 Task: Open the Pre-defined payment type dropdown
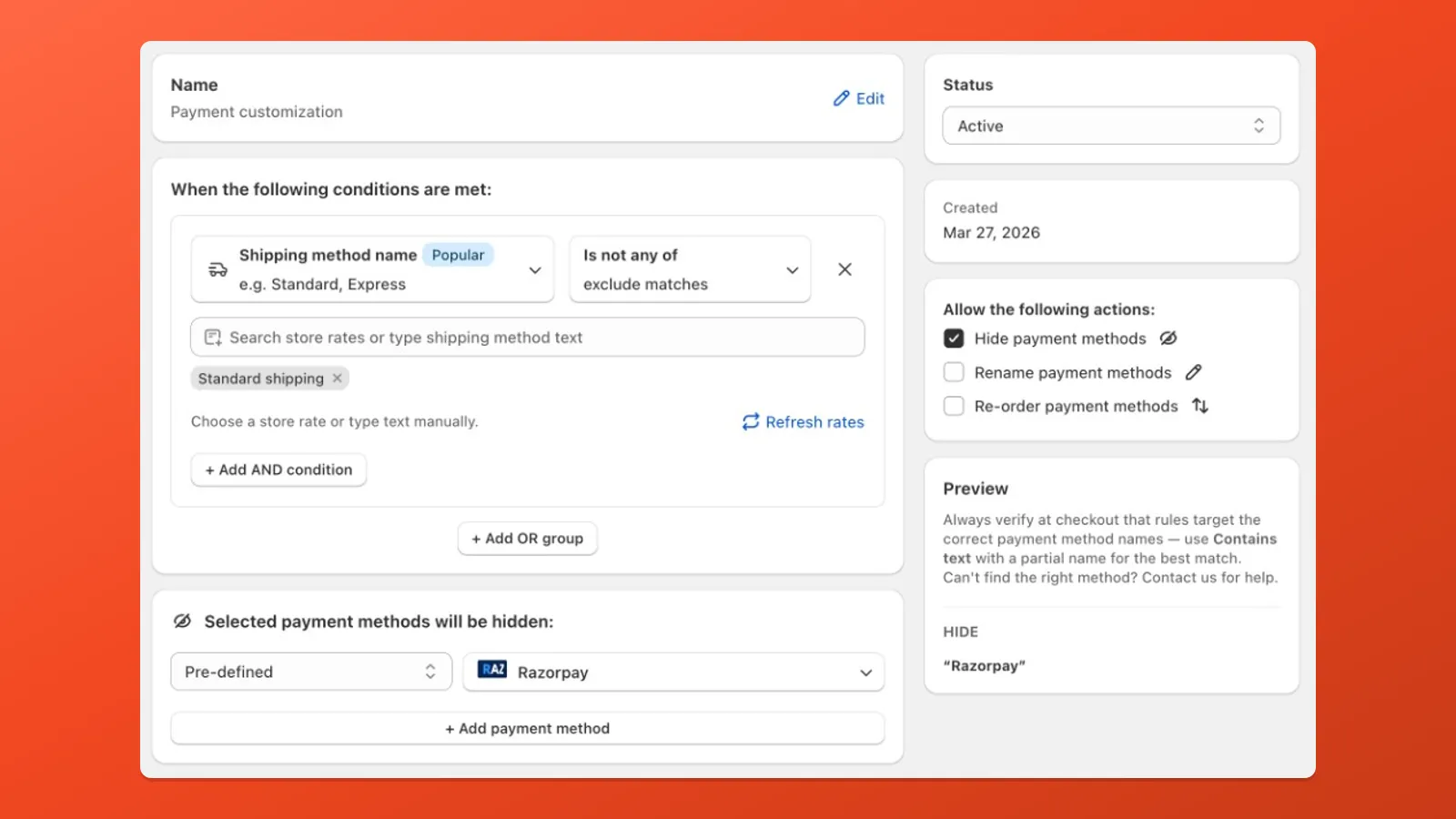click(x=310, y=671)
